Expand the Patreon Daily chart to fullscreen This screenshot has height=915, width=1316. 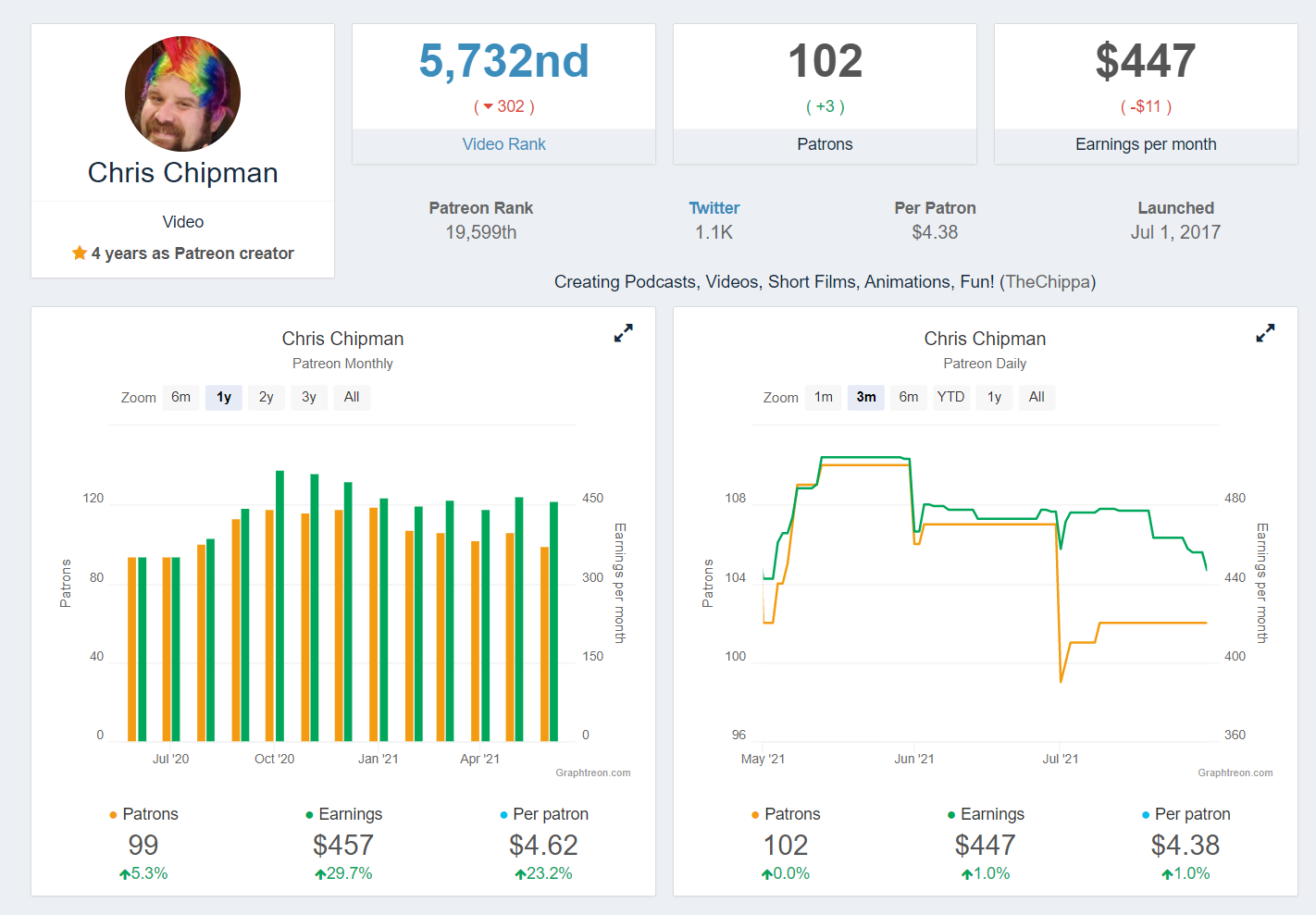pos(1266,334)
